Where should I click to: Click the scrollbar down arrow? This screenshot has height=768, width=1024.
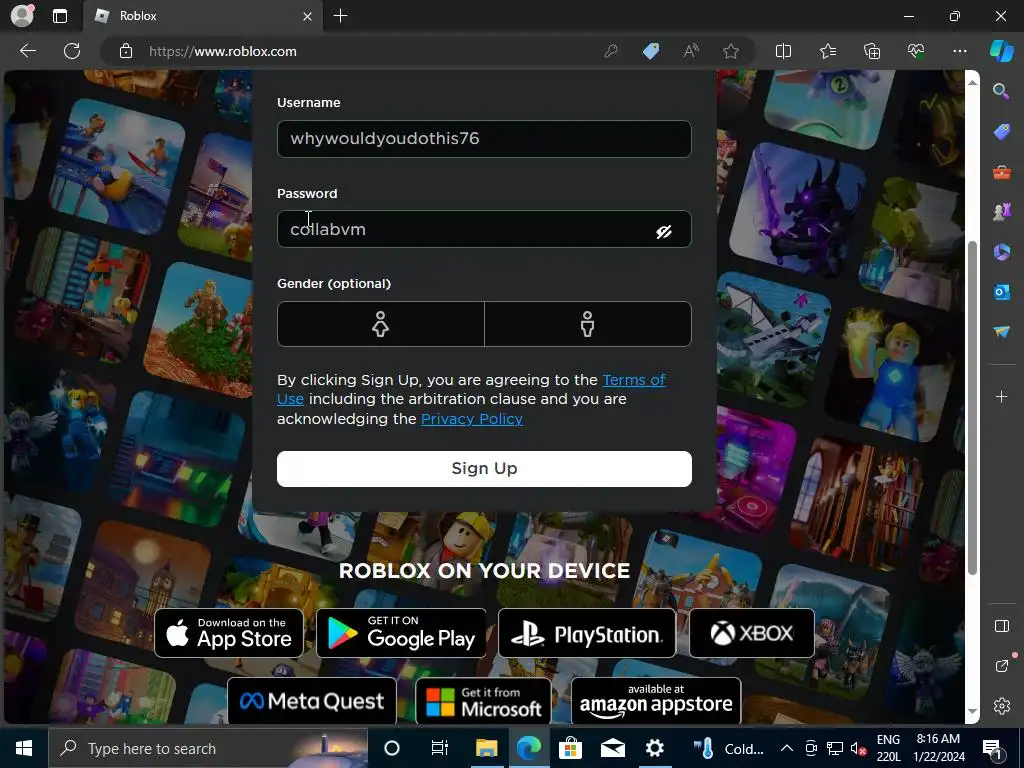(972, 712)
